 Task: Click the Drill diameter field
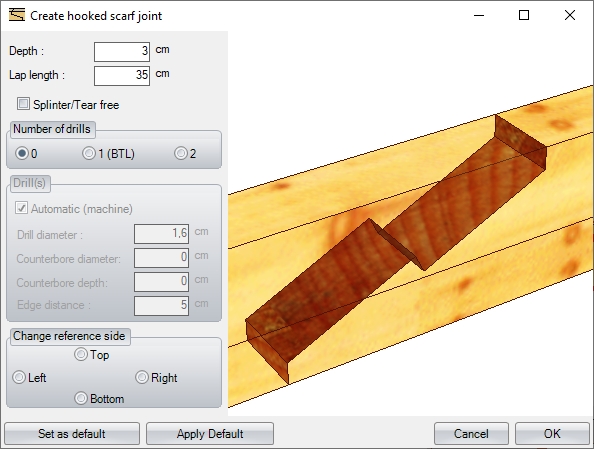click(161, 234)
